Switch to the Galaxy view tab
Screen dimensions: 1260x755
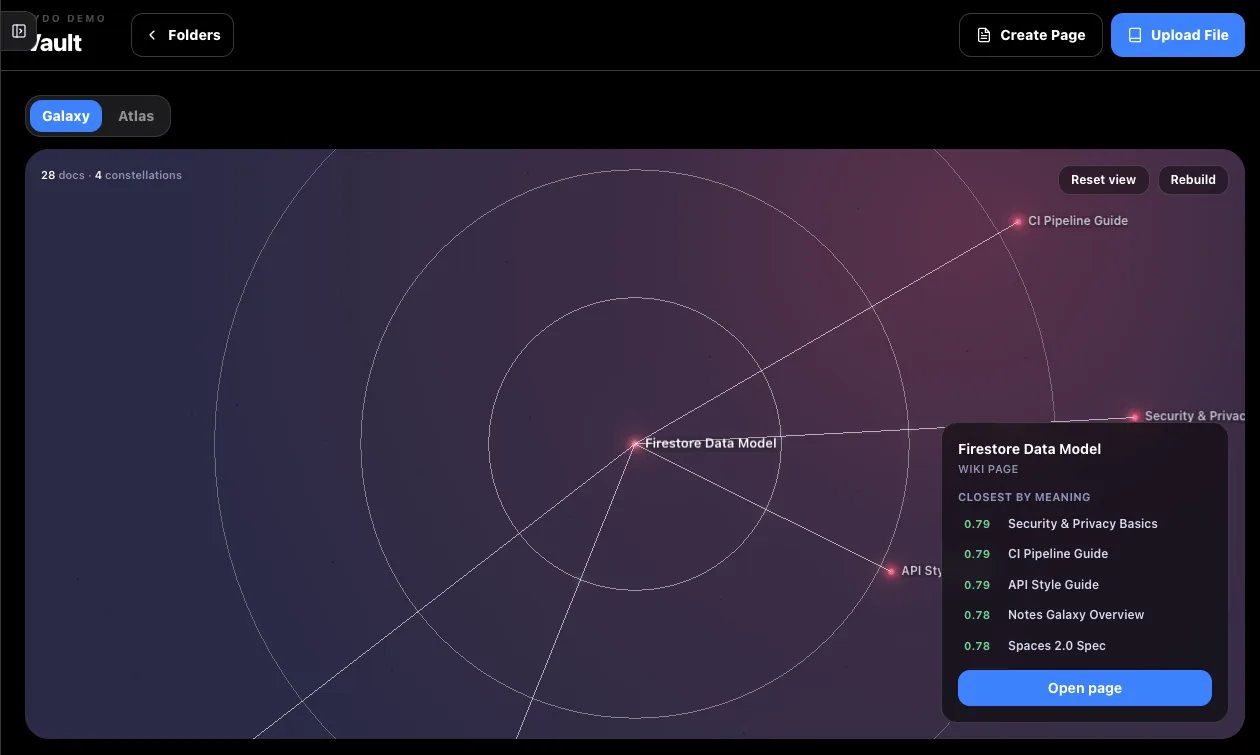(x=66, y=116)
